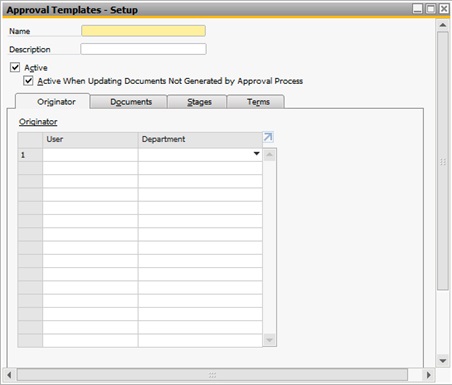Expand the Originator table with arrow icon
The height and width of the screenshot is (385, 452).
tap(268, 137)
